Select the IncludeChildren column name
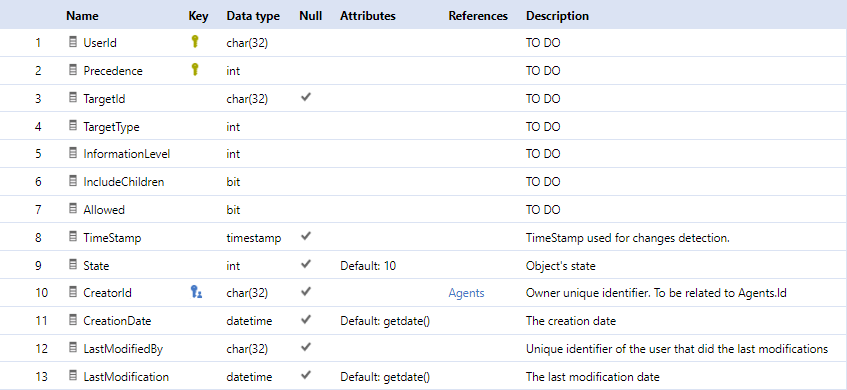Viewport: 847px width, 390px height. [124, 182]
